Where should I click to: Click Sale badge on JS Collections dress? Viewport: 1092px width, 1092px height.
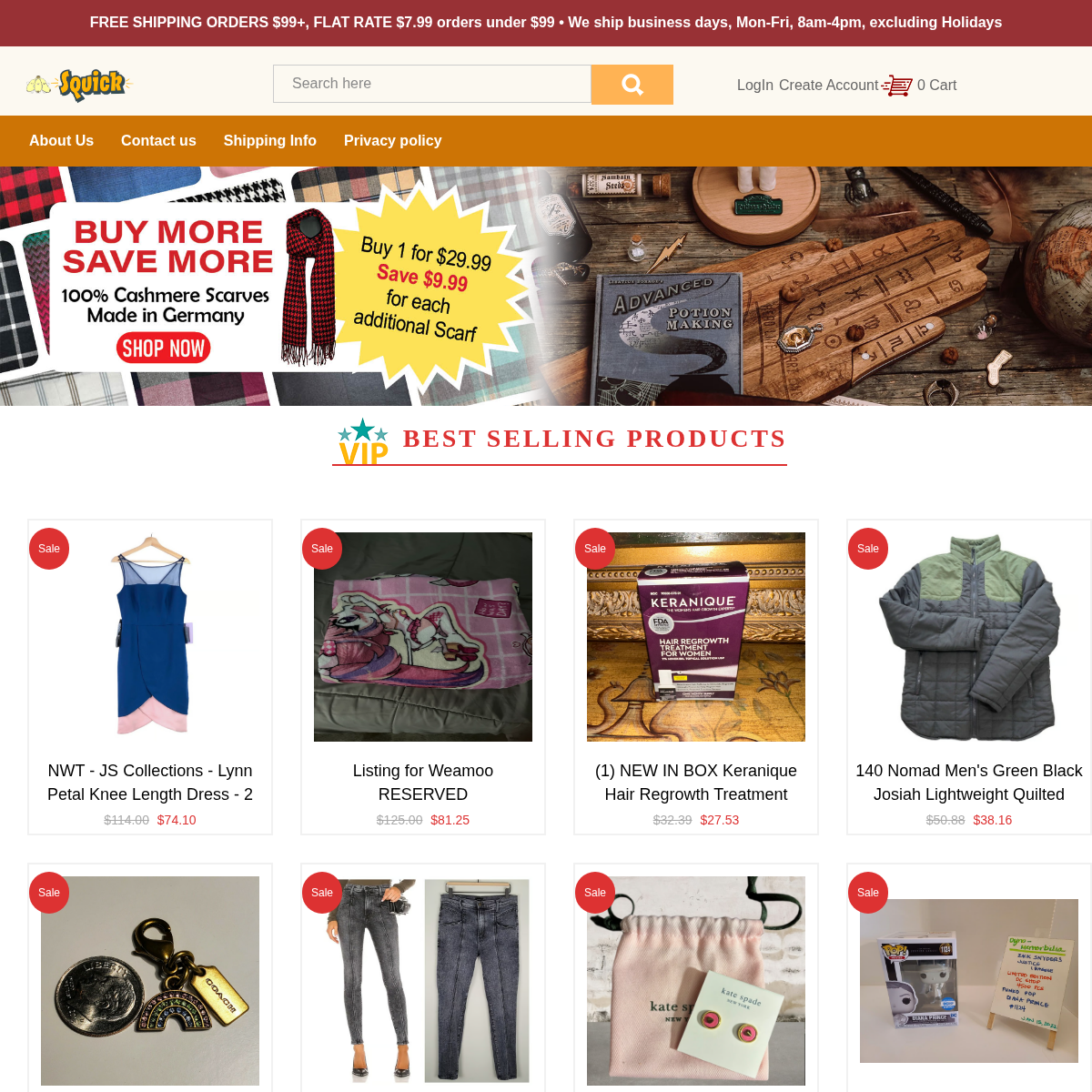pyautogui.click(x=49, y=549)
